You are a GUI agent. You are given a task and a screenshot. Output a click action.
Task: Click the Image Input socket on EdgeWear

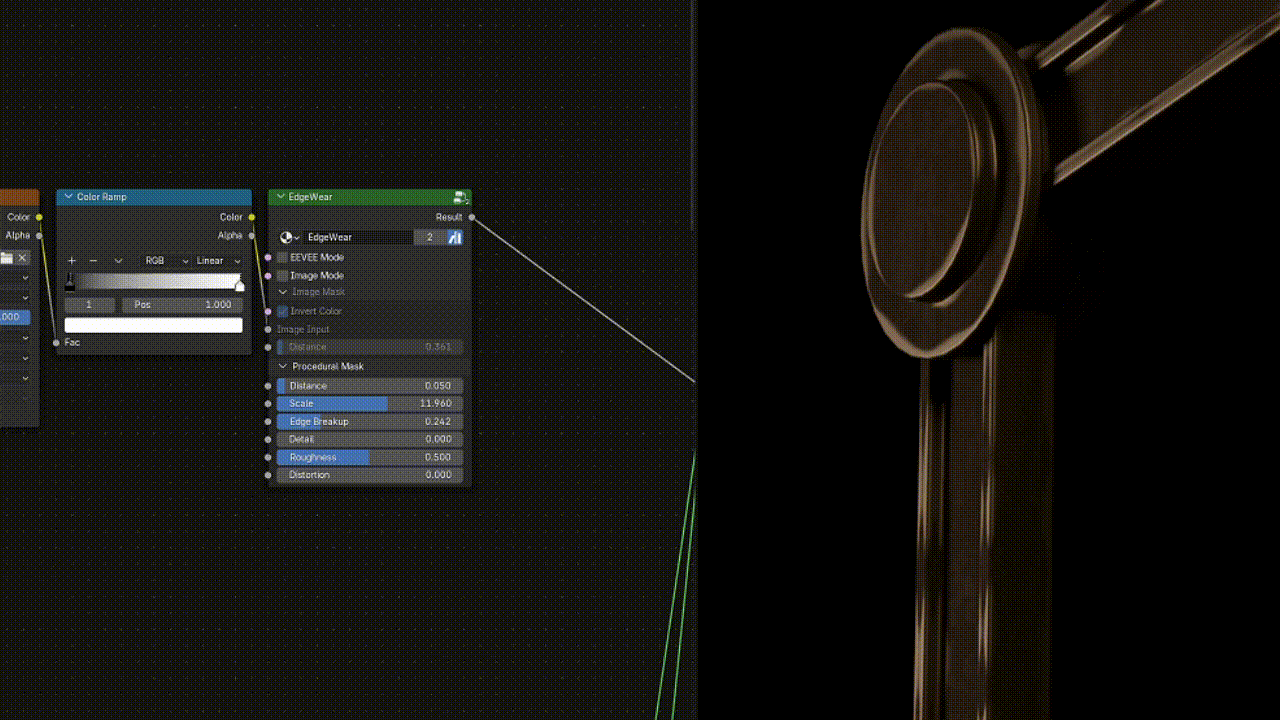click(x=268, y=329)
